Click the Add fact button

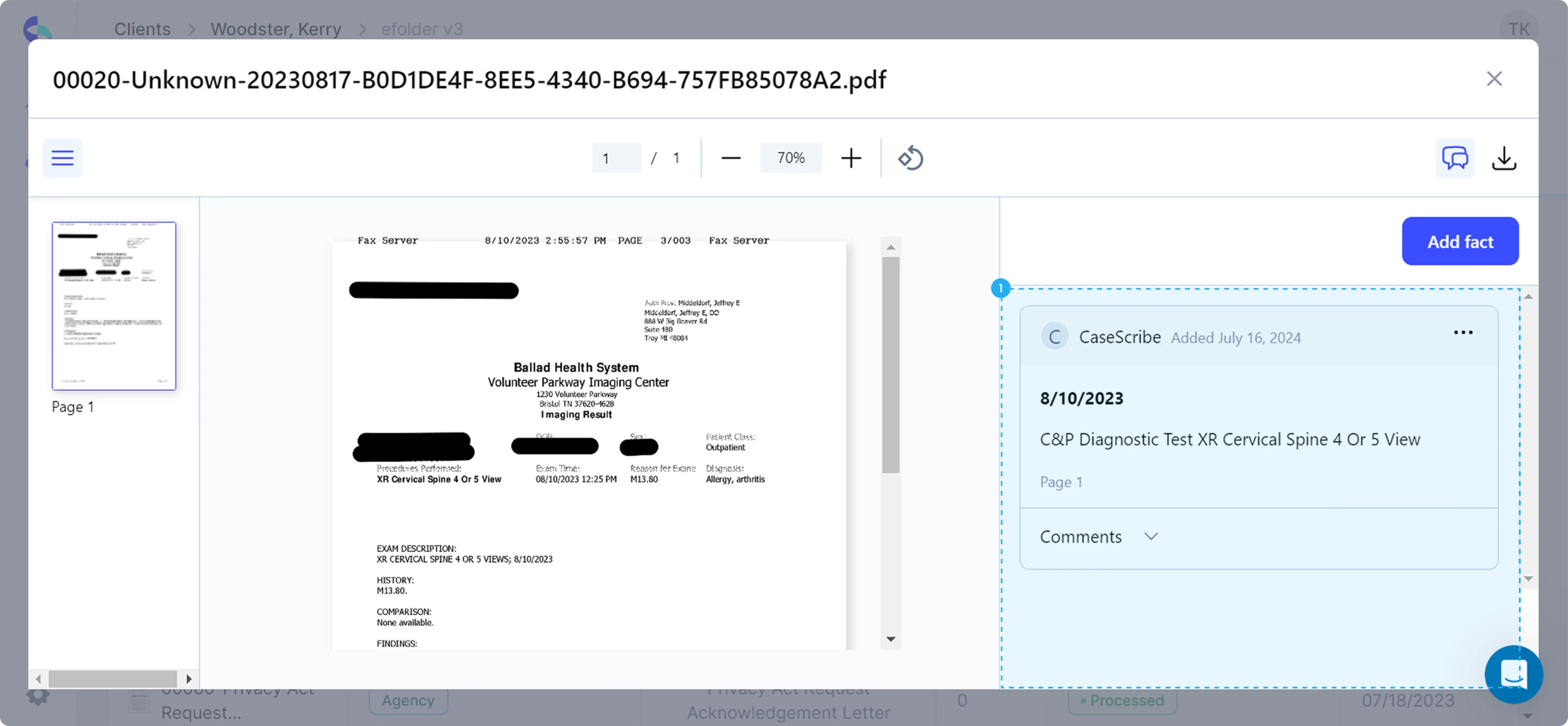tap(1460, 241)
